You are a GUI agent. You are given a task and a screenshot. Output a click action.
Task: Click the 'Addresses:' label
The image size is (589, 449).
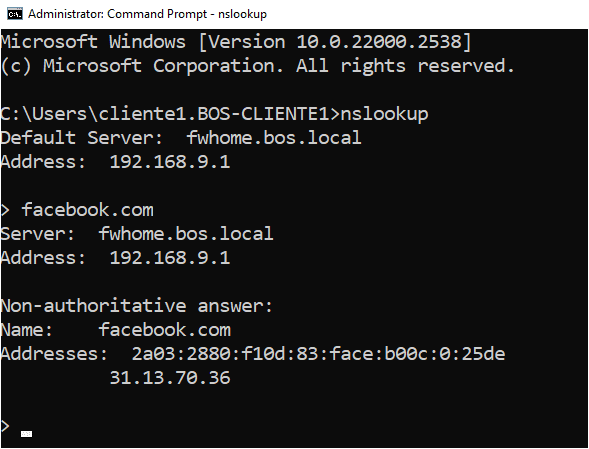tap(54, 354)
